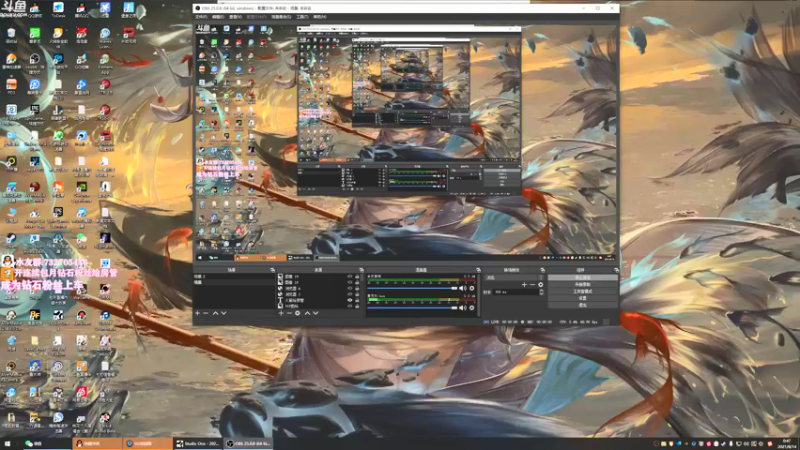Viewport: 800px width, 450px height.
Task: Open the 帮助(H) menu
Action: (319, 17)
